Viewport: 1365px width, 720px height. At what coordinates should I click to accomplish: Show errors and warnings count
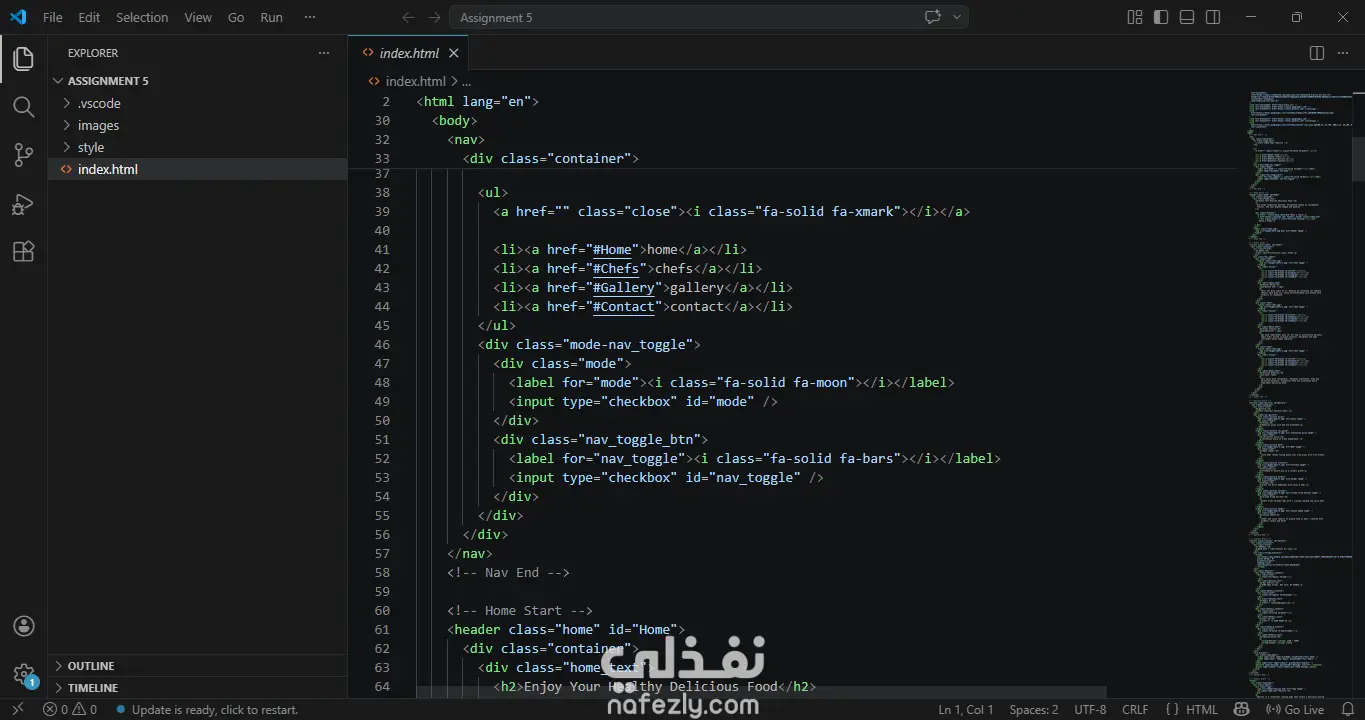point(70,709)
